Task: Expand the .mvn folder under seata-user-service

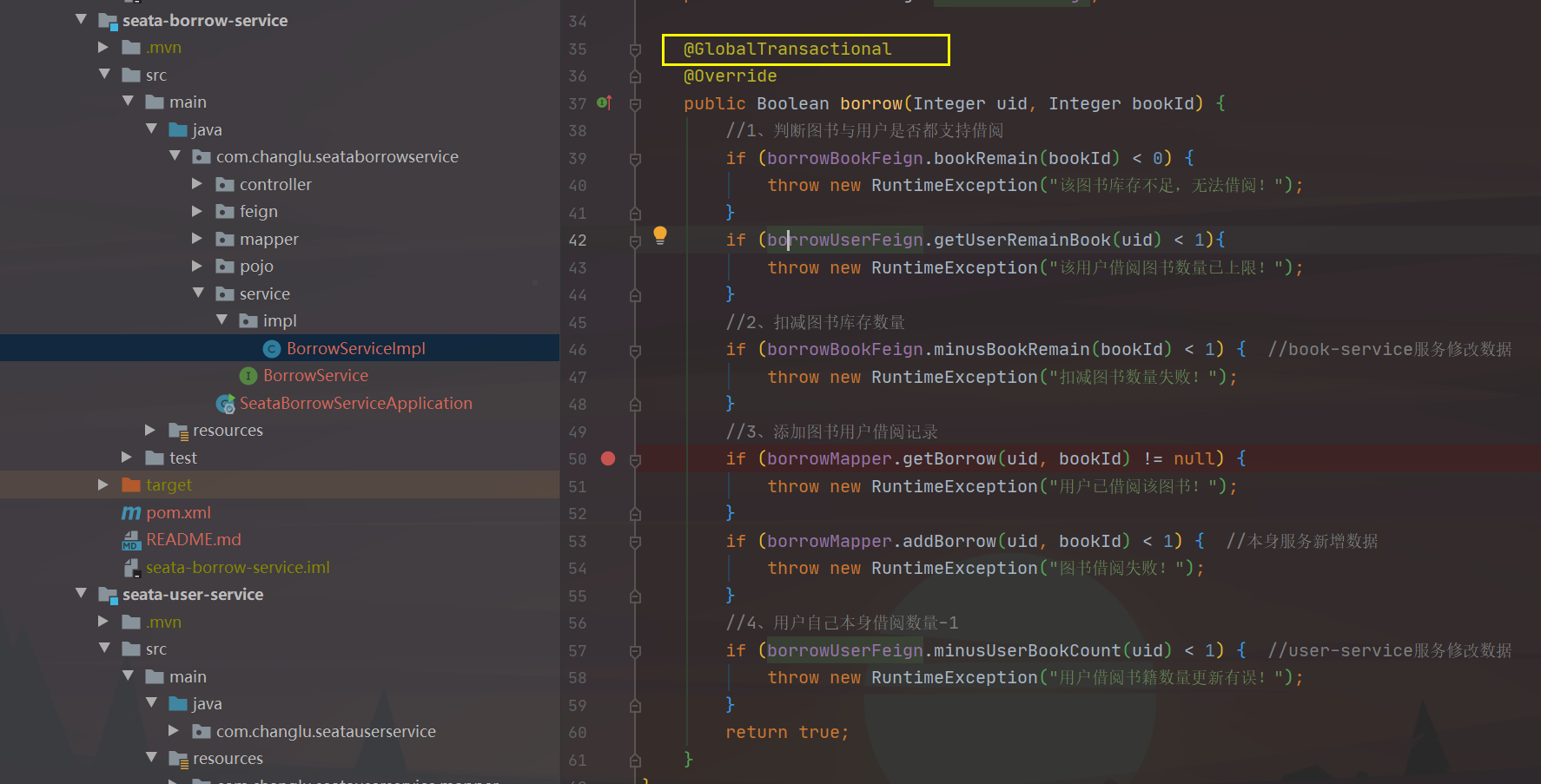Action: pos(103,622)
